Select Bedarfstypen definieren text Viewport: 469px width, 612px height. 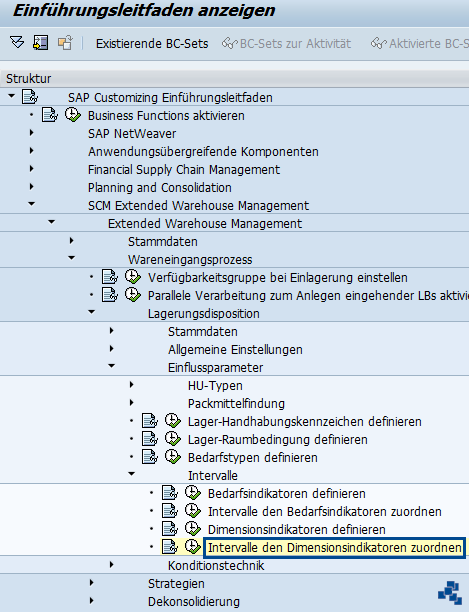tap(252, 457)
